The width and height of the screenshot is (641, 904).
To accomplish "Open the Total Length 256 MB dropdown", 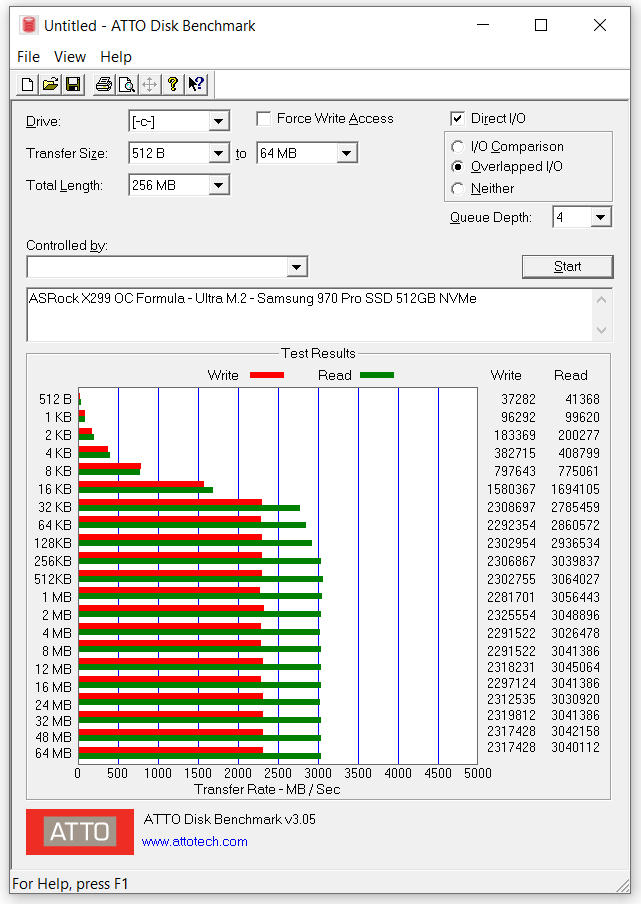I will 218,186.
